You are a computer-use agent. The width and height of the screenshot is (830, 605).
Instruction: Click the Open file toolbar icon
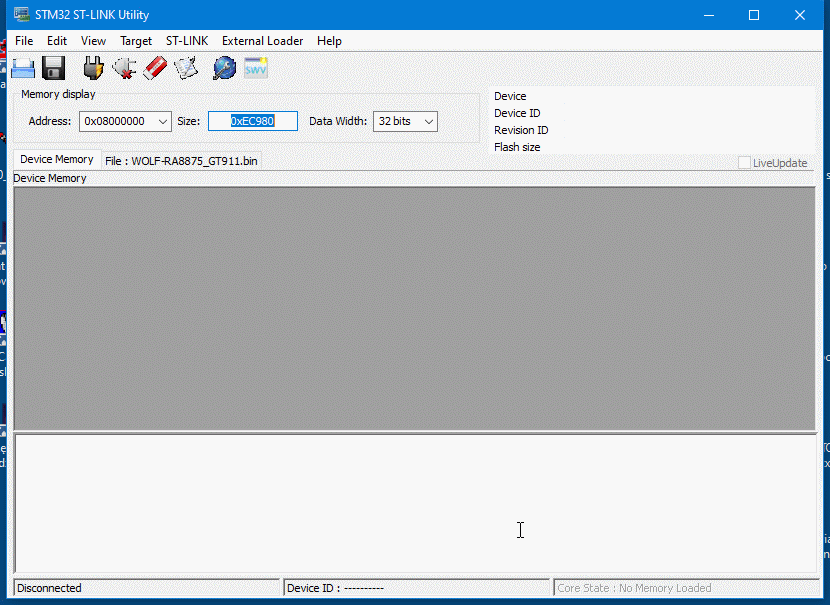pyautogui.click(x=23, y=68)
